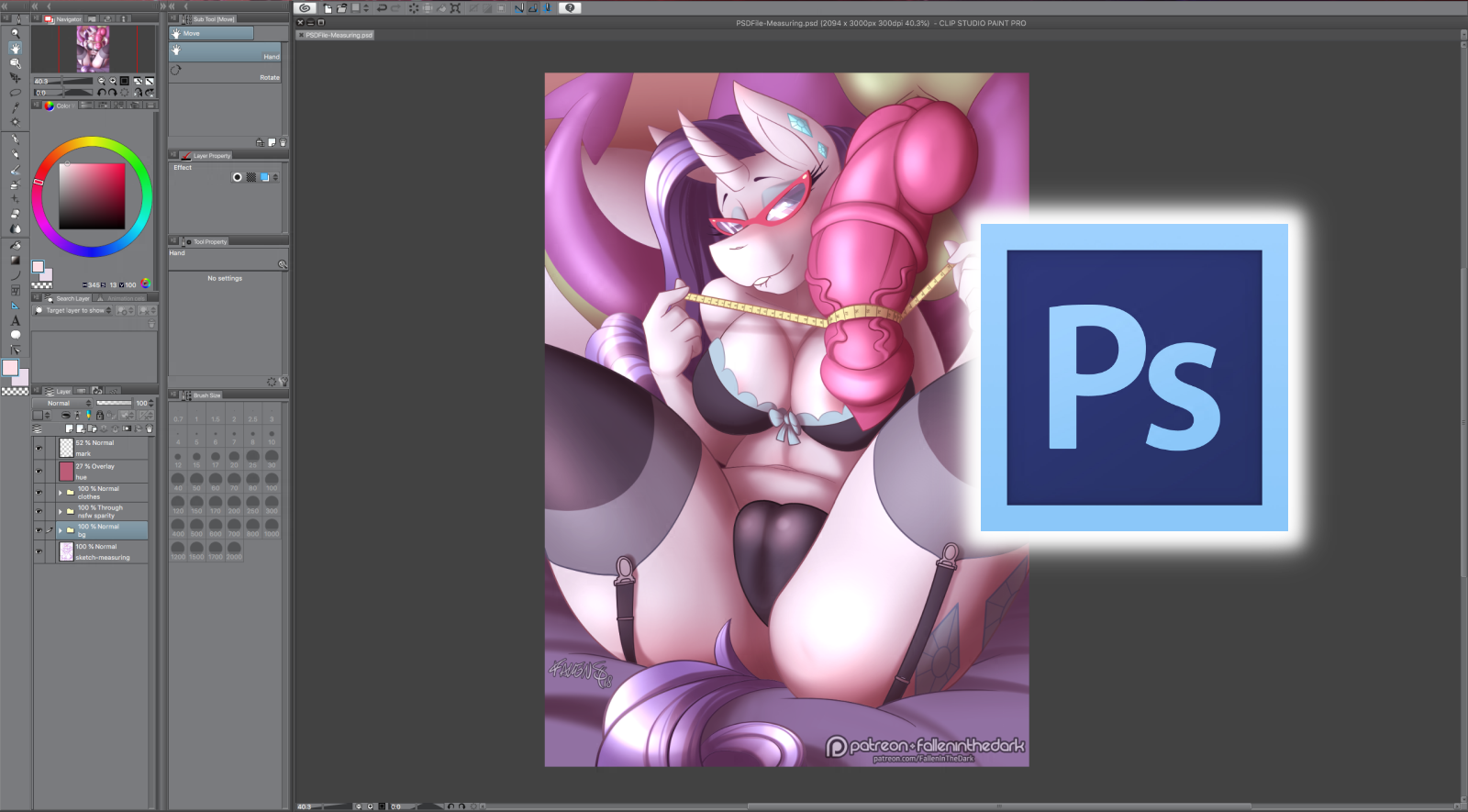Screen dimensions: 1468x812
Task: Select the Eyedropper tool
Action: pos(15,107)
